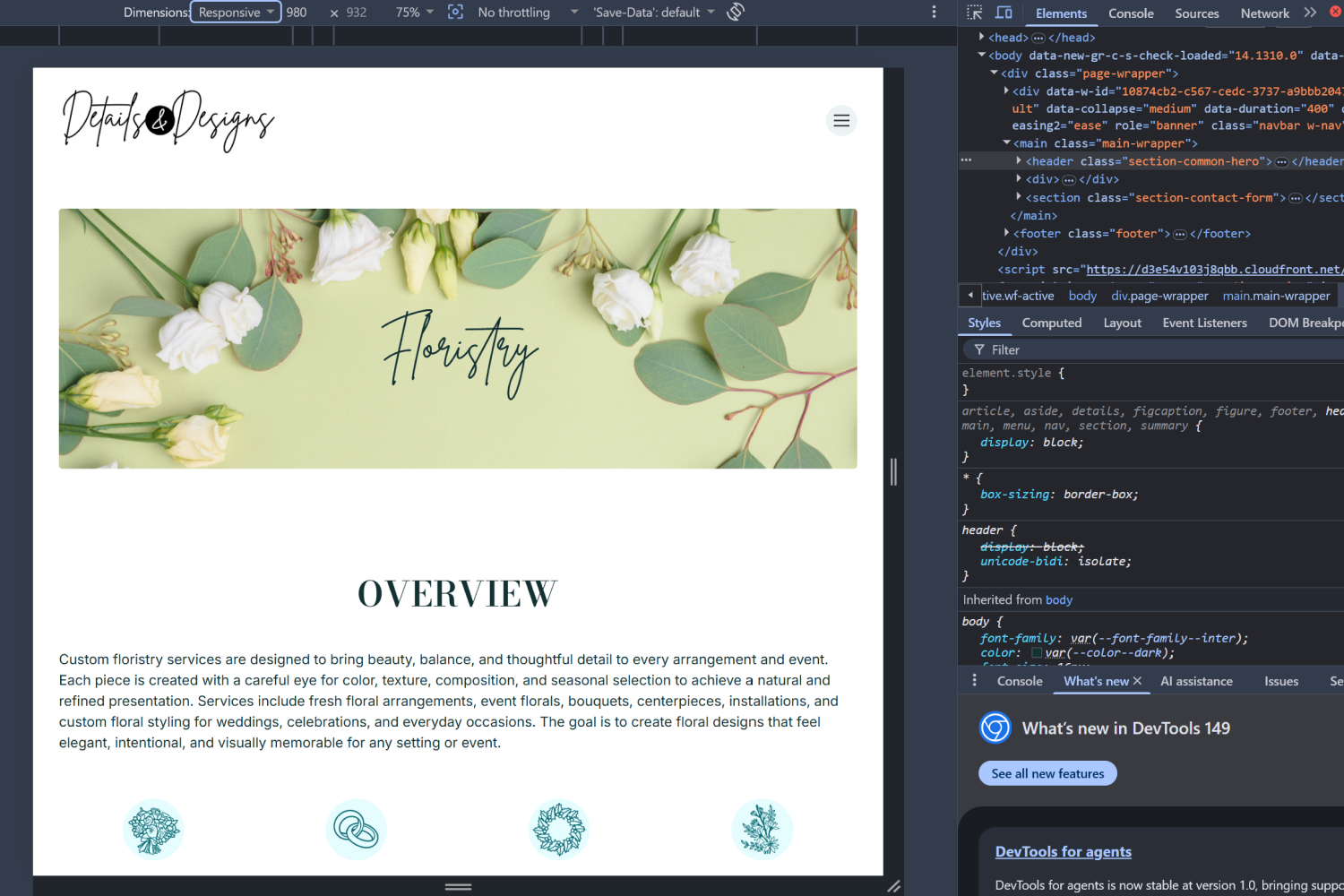The height and width of the screenshot is (896, 1344).
Task: Open the hamburger menu on the webpage
Action: pyautogui.click(x=841, y=120)
